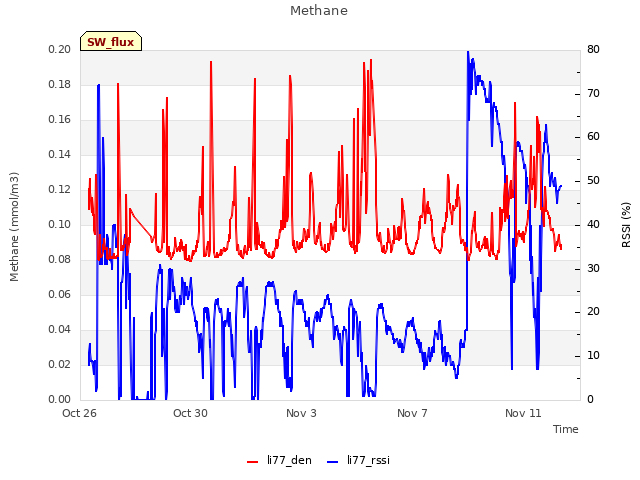Click the Nov 3 x-axis tick label
640x480 pixels.
pyautogui.click(x=301, y=413)
